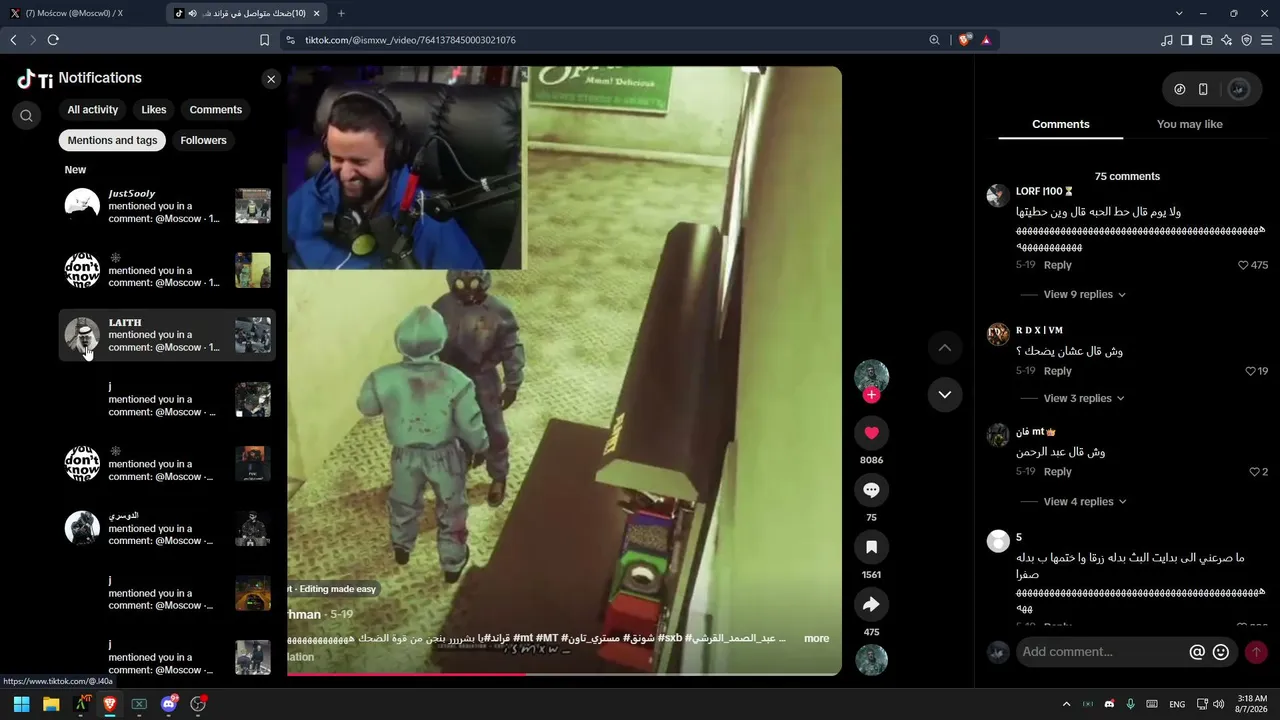Open the الدوسري mention notification
The image size is (1280, 720).
[x=167, y=528]
